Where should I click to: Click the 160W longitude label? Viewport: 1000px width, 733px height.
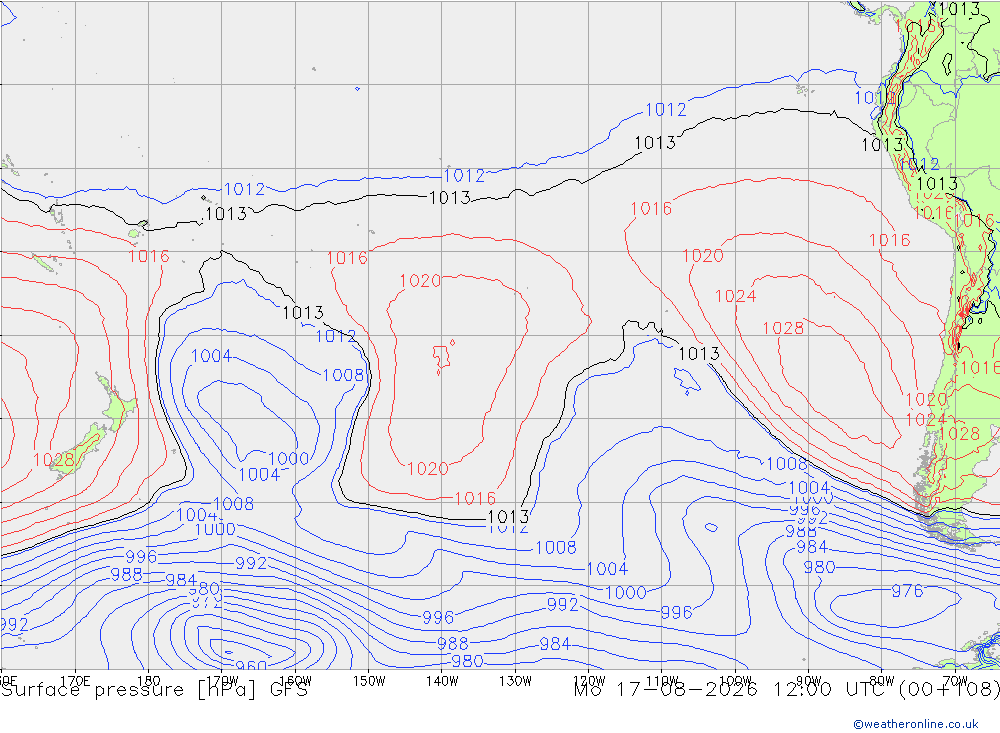tap(295, 681)
